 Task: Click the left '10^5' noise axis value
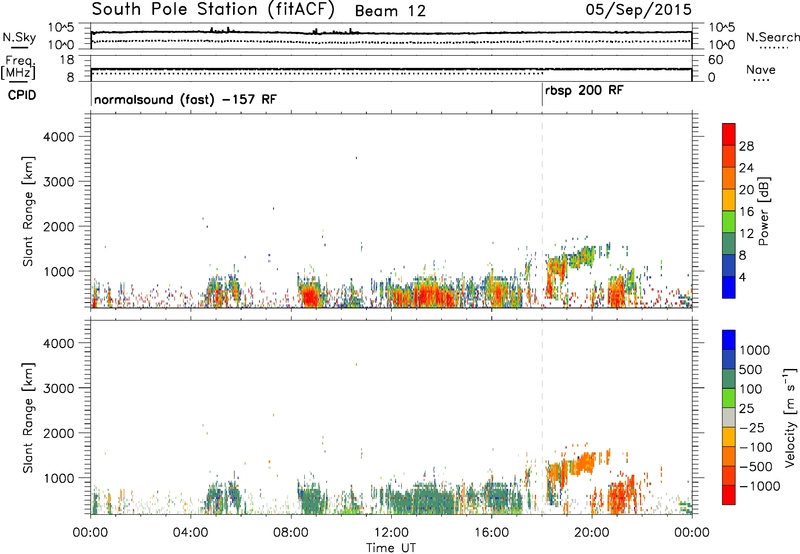pyautogui.click(x=61, y=27)
